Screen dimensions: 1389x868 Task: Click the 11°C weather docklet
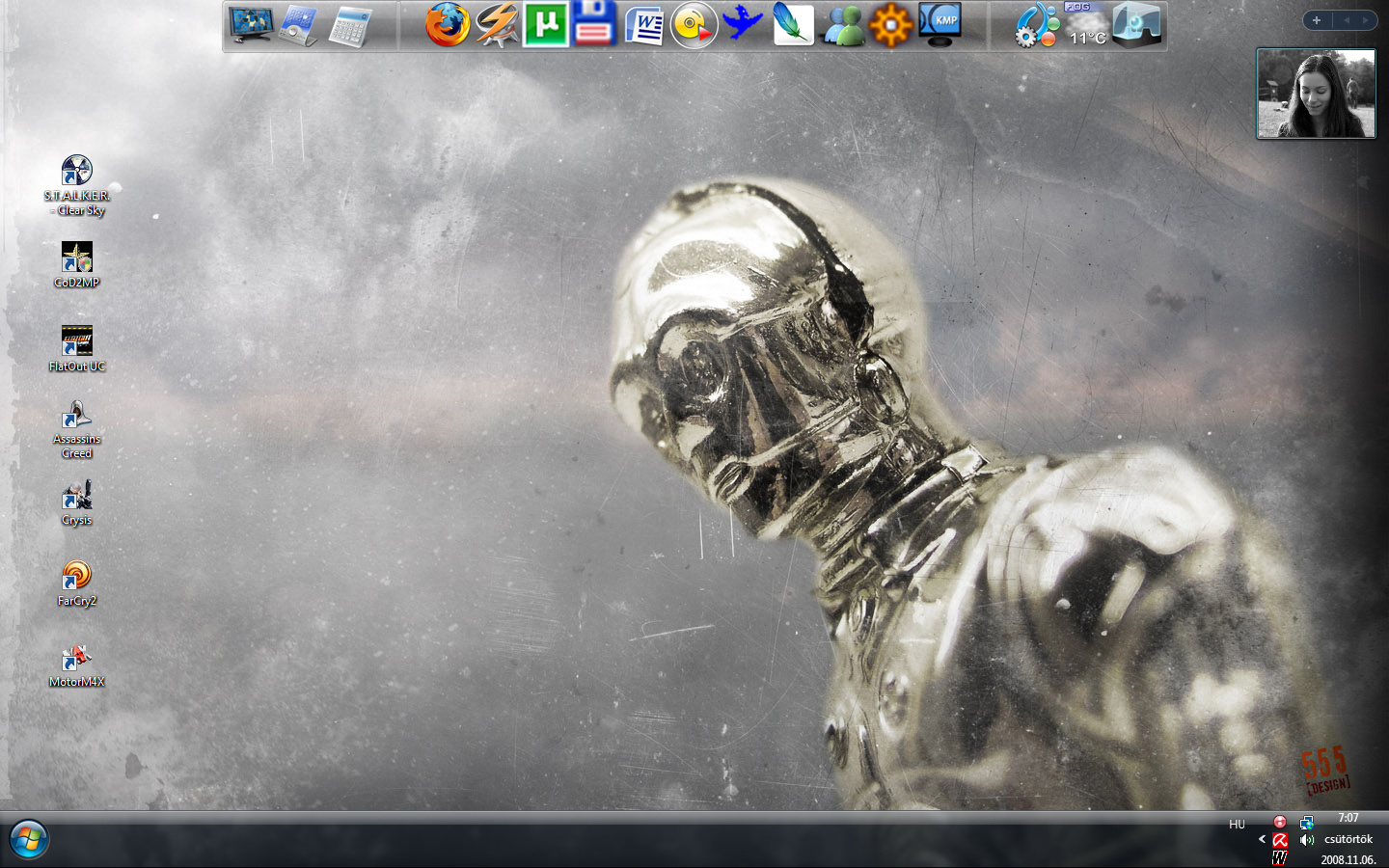click(1087, 24)
